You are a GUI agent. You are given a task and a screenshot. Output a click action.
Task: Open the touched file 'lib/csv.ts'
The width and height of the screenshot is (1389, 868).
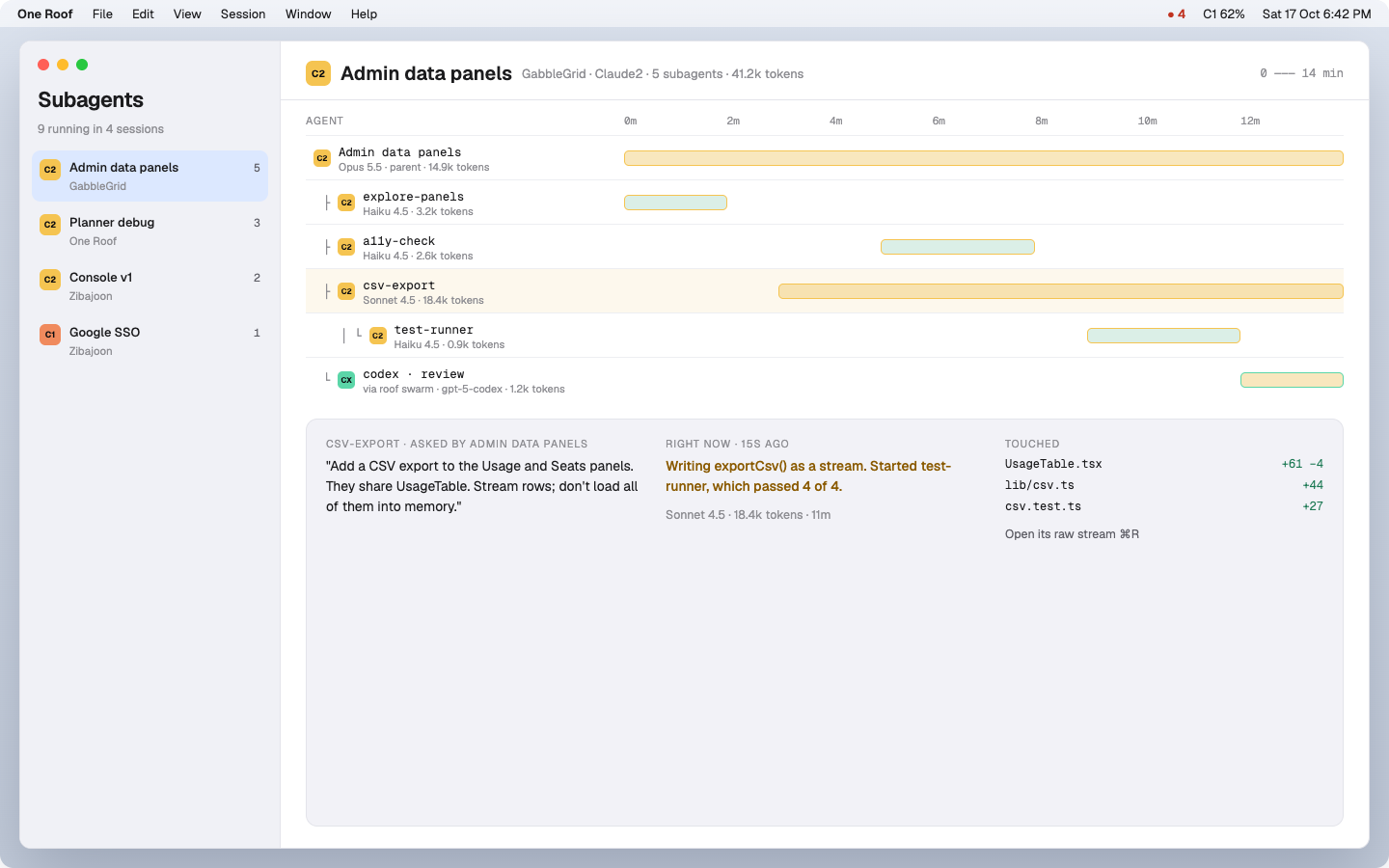1040,485
